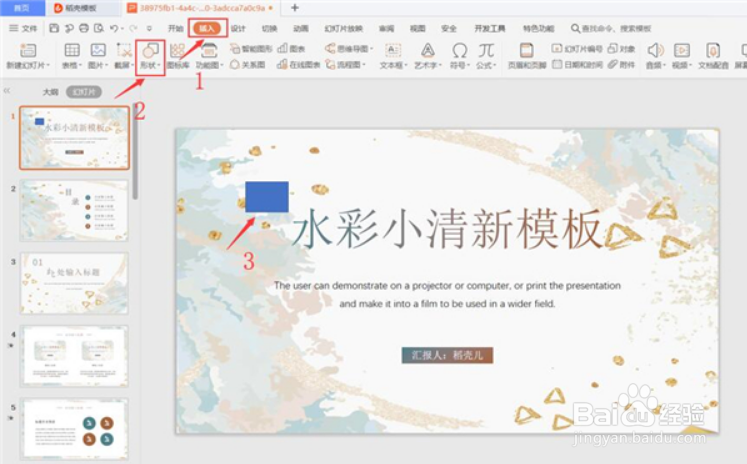Screen dimensions: 747x464
Task: Open the Animation (动画) ribbon tab
Action: [301, 29]
